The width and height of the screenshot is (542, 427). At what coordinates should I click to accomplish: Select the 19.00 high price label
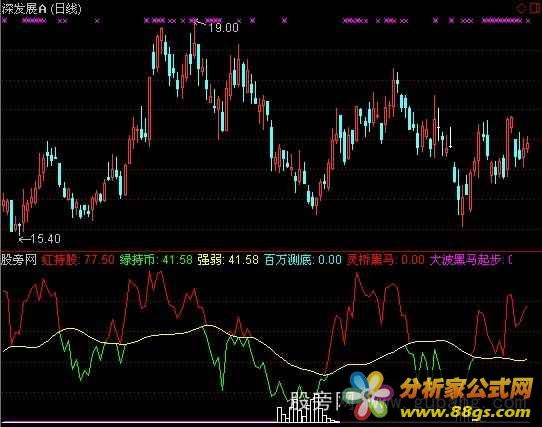pos(223,28)
